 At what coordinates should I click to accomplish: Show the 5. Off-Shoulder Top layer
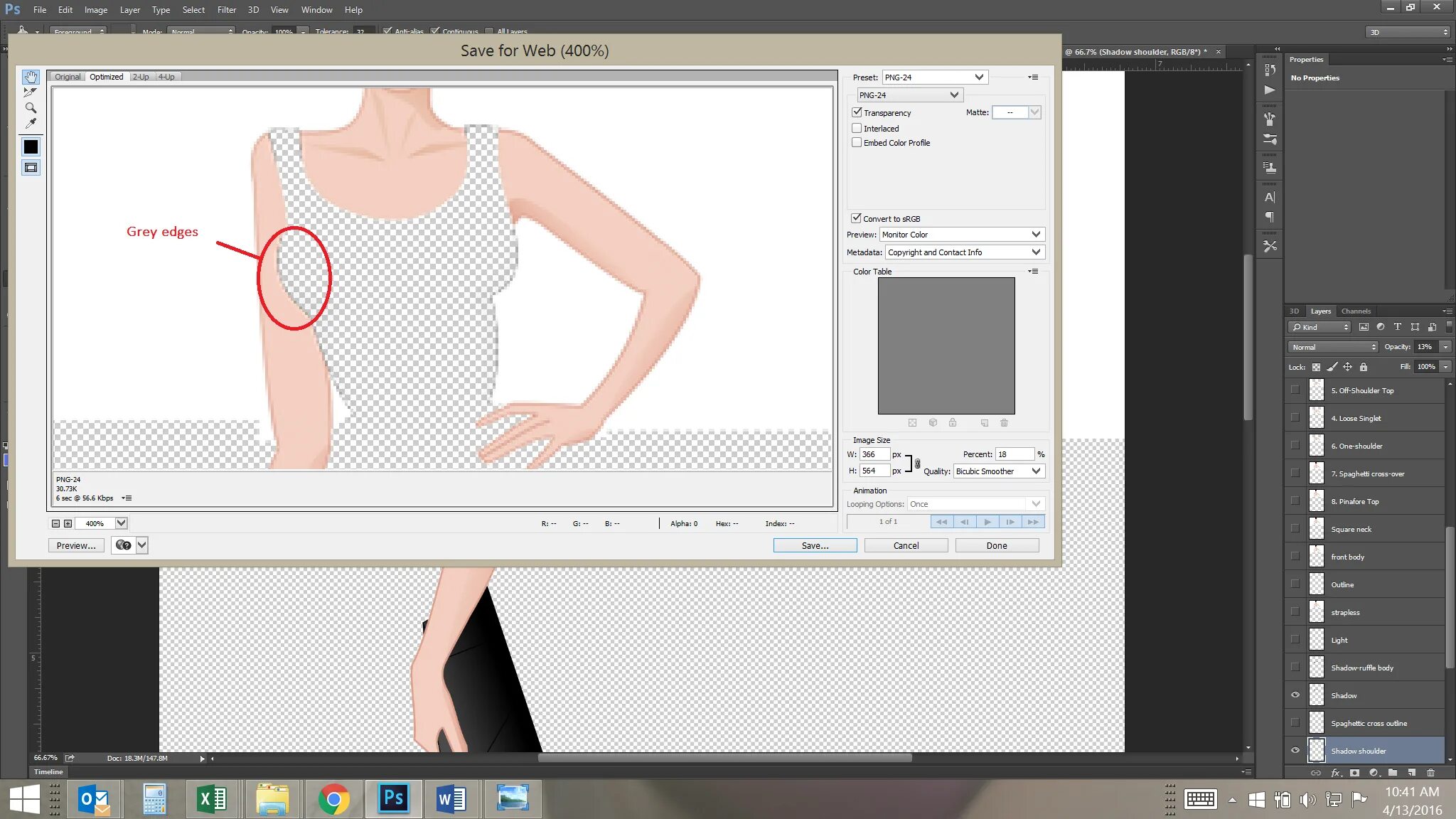(1295, 390)
